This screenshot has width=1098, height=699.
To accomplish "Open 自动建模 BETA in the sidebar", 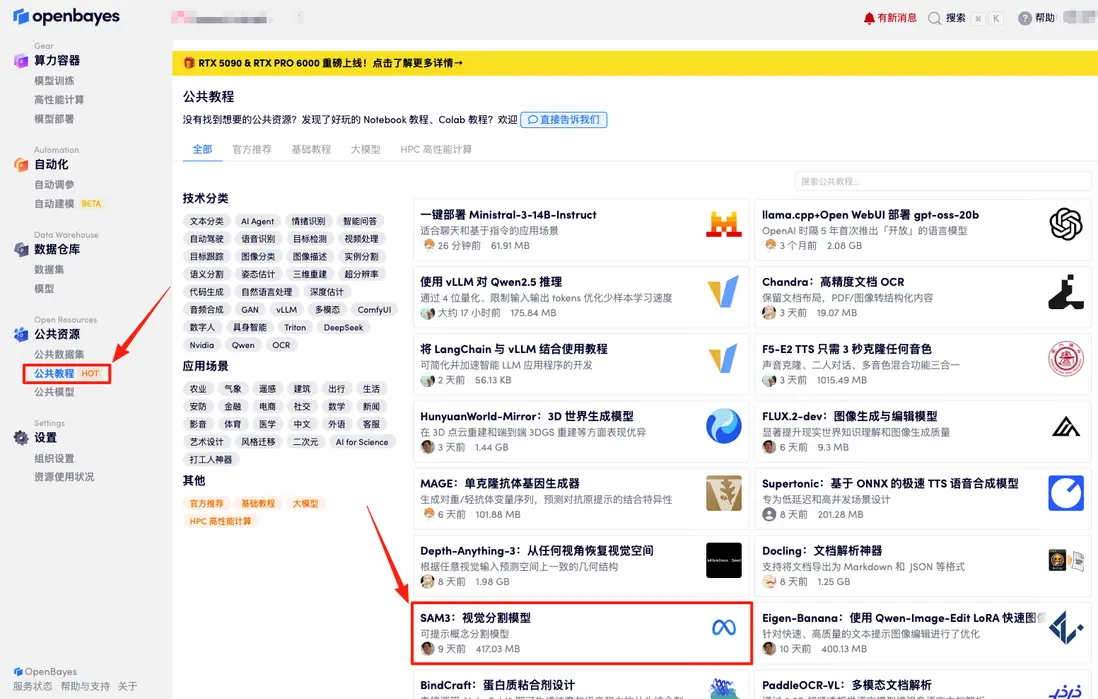I will tap(69, 204).
